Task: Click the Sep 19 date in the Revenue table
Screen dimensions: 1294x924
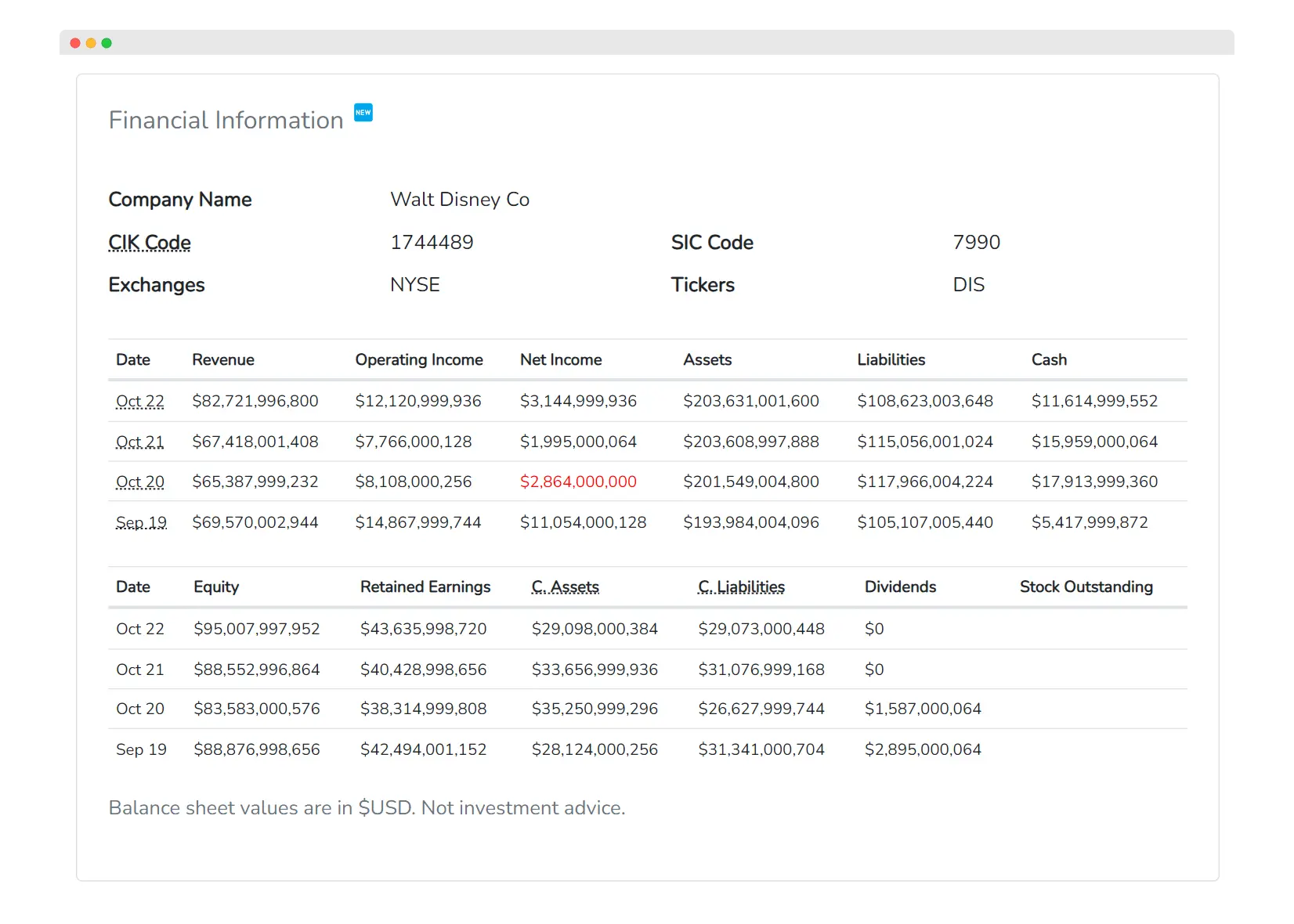Action: (141, 522)
